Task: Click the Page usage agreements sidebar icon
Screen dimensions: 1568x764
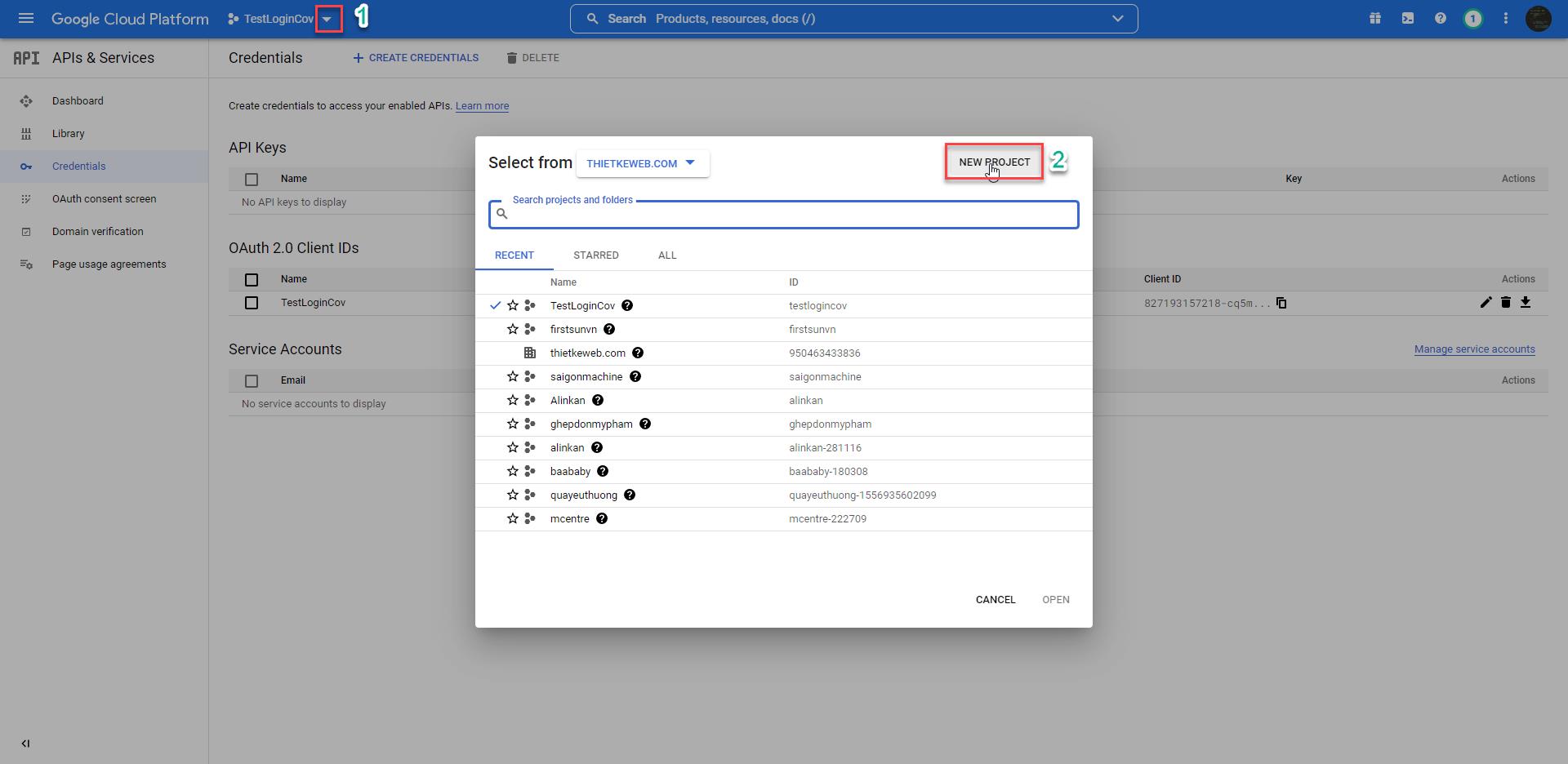Action: pos(26,264)
